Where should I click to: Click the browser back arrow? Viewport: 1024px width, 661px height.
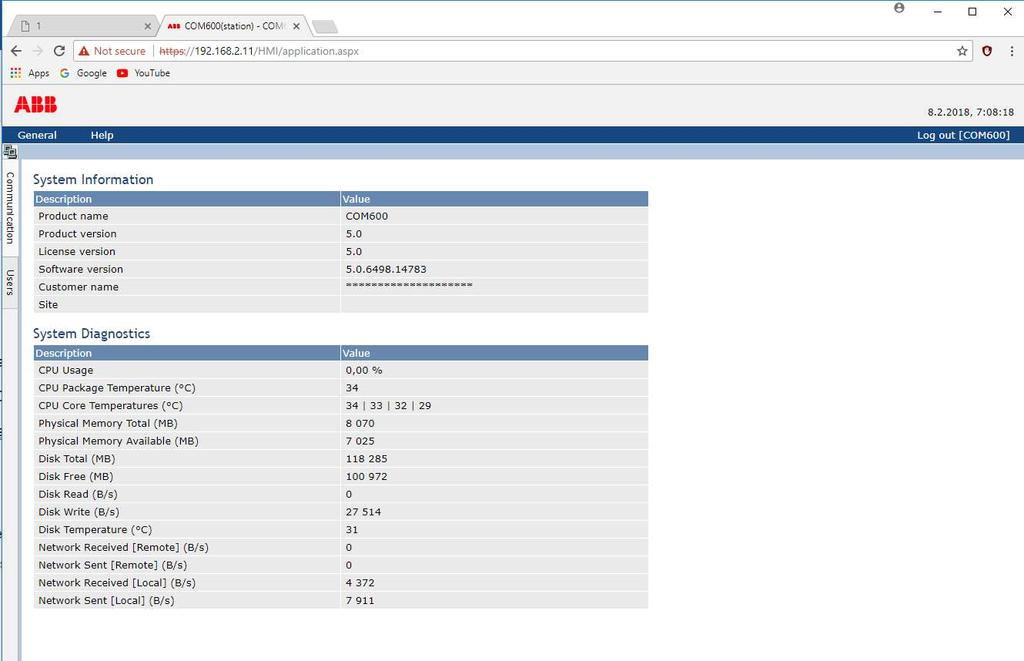pos(16,51)
